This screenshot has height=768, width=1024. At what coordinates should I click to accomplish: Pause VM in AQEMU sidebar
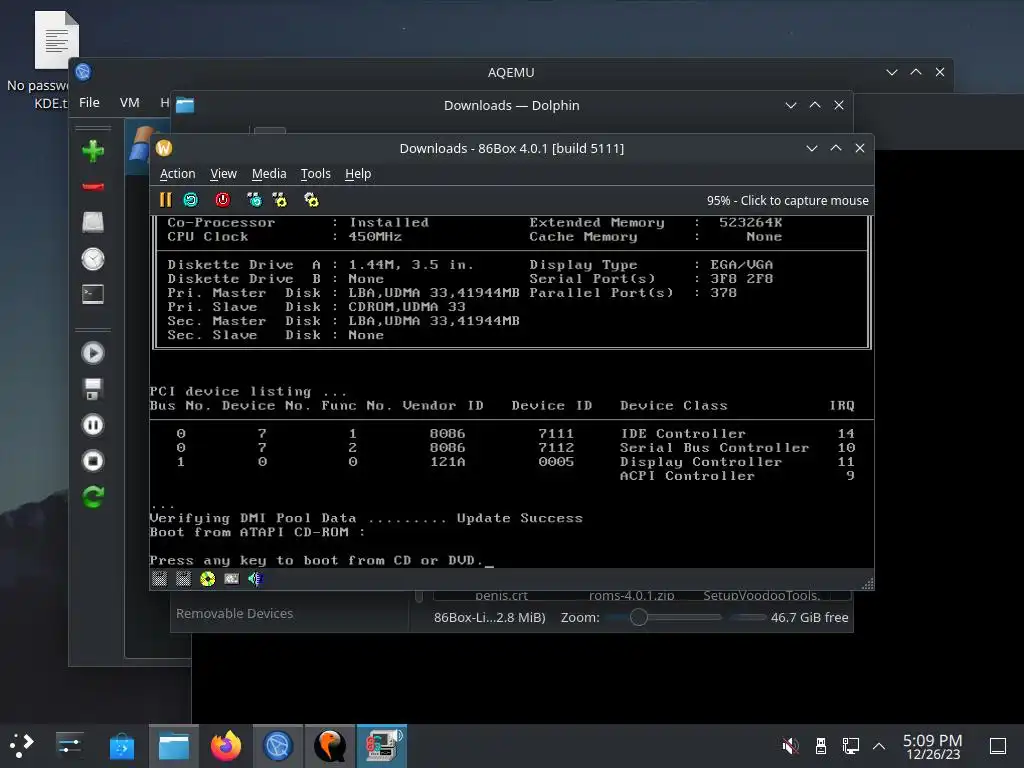(x=93, y=425)
